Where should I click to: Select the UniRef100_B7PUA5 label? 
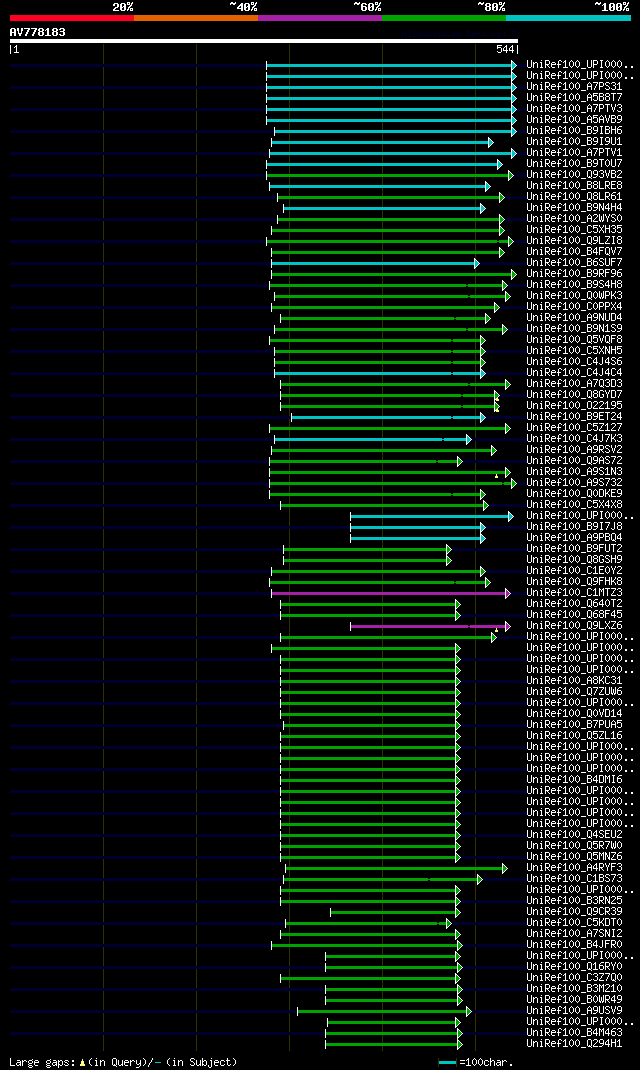click(x=574, y=724)
